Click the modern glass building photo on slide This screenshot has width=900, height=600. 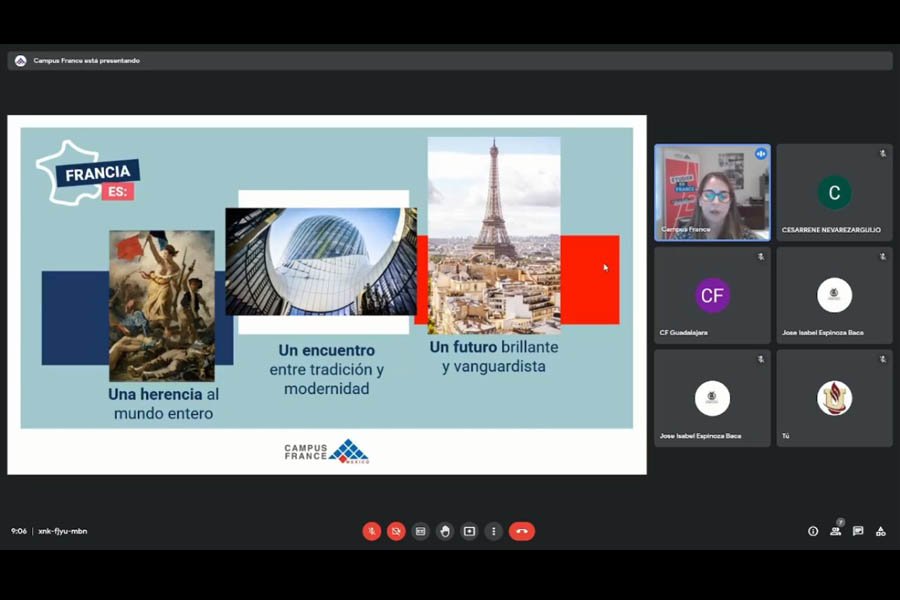321,261
